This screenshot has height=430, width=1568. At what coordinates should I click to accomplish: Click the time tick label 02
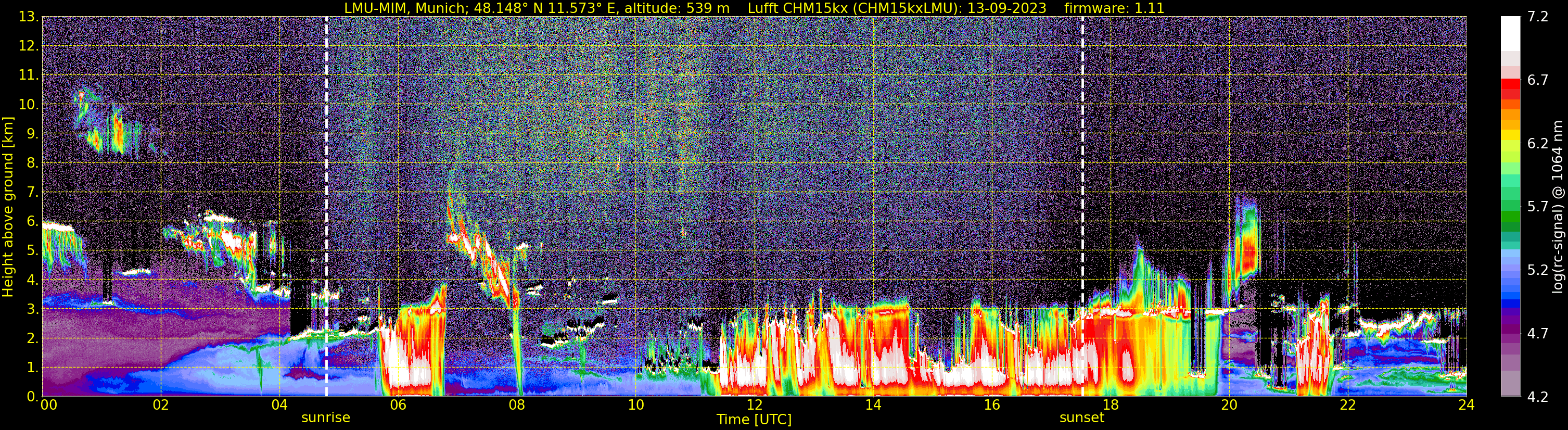[x=161, y=405]
